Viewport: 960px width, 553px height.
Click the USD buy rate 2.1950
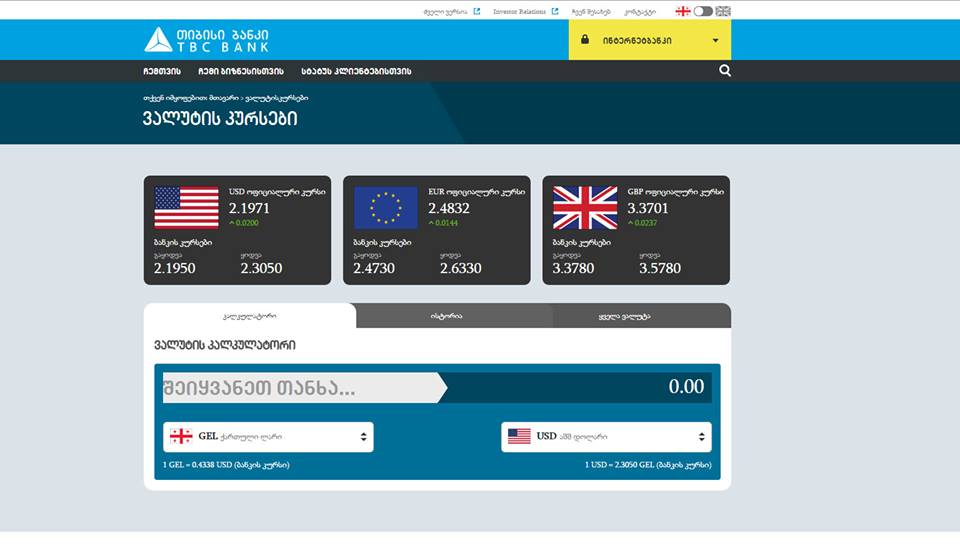point(174,268)
